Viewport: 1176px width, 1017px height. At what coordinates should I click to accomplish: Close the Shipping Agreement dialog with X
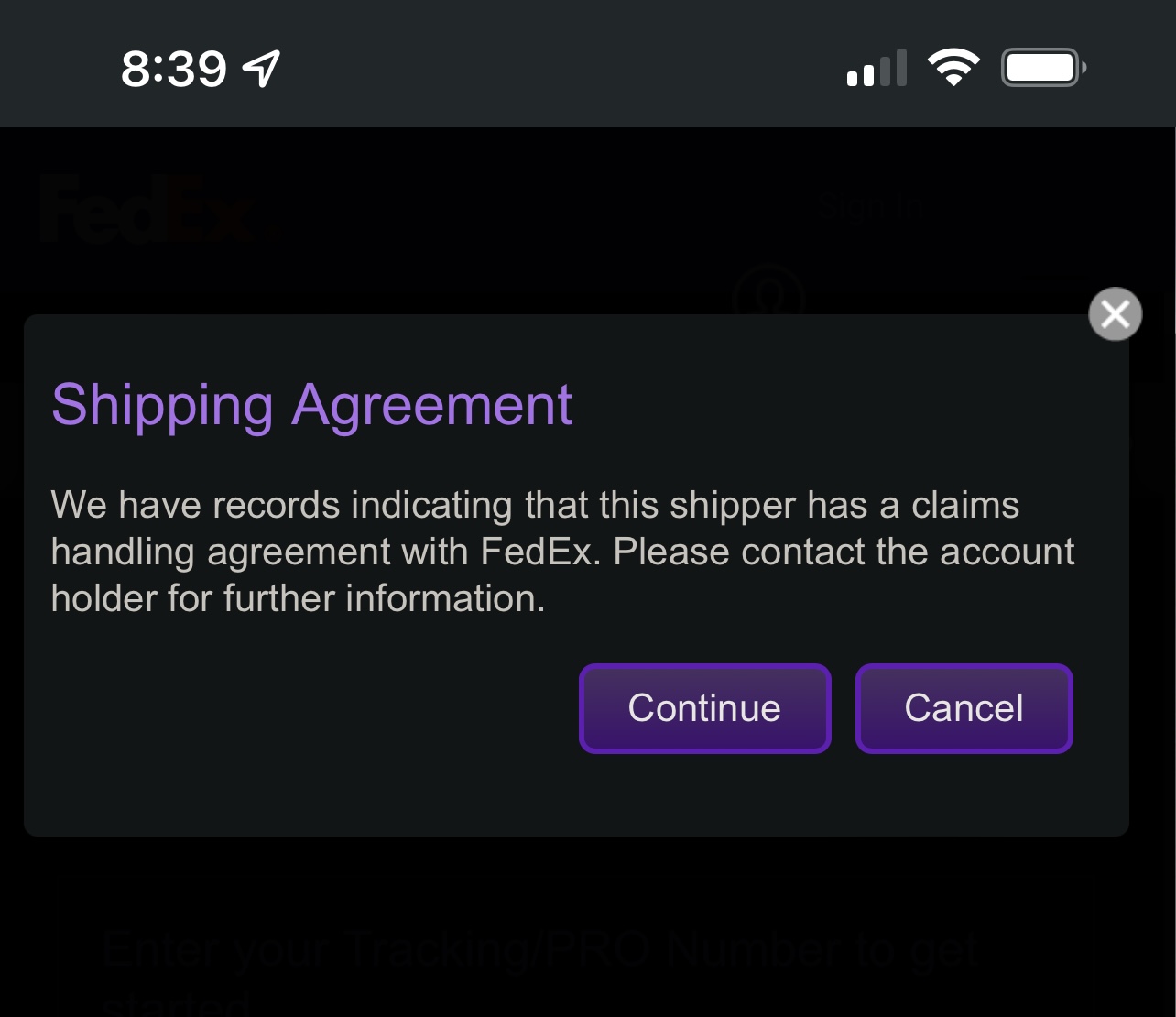(1115, 314)
